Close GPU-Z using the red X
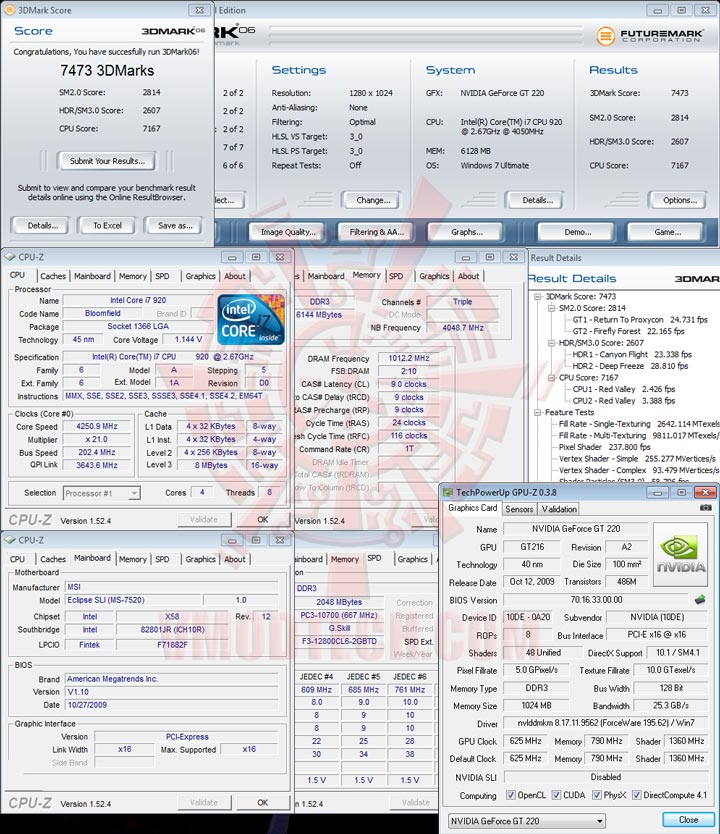This screenshot has height=834, width=720. pos(705,493)
